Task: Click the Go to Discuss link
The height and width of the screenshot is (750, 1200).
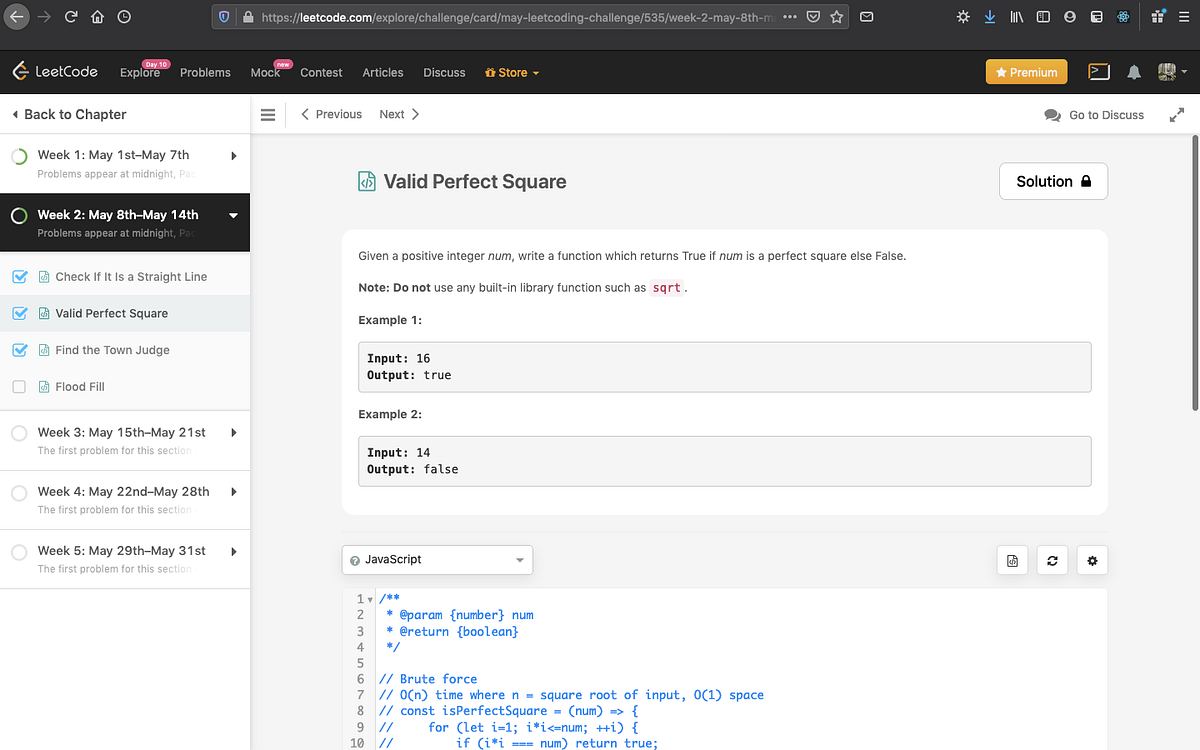Action: tap(1094, 115)
